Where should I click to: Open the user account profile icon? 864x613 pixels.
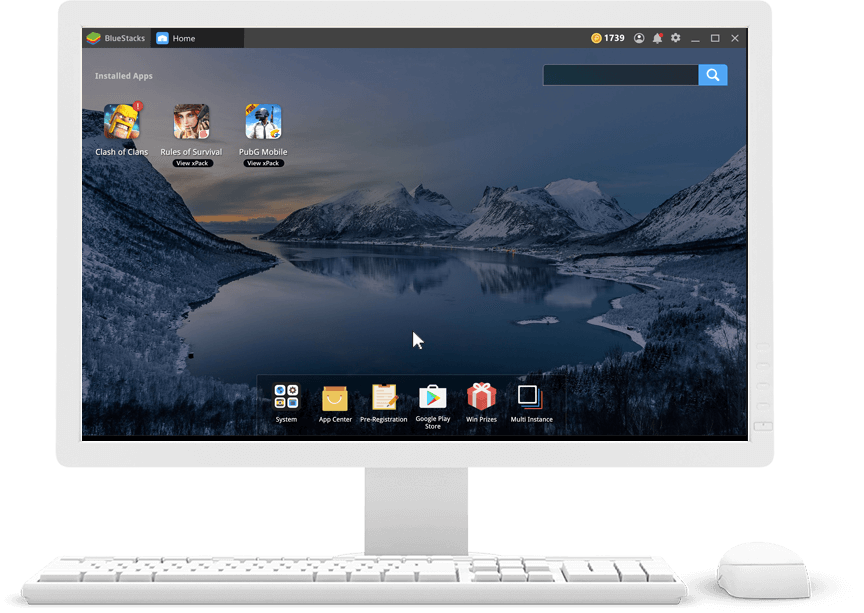pyautogui.click(x=639, y=38)
